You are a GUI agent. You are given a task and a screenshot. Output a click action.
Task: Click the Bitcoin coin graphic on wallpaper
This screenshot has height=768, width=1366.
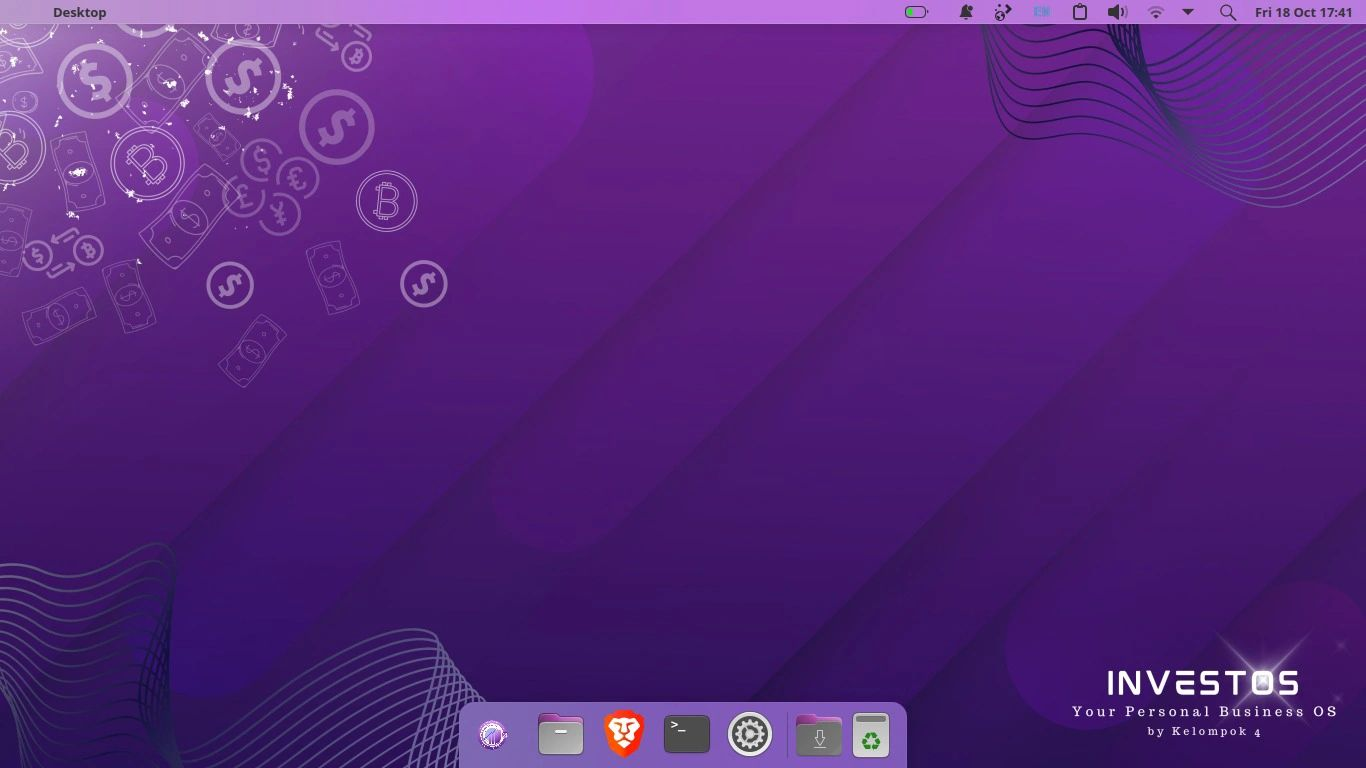386,202
